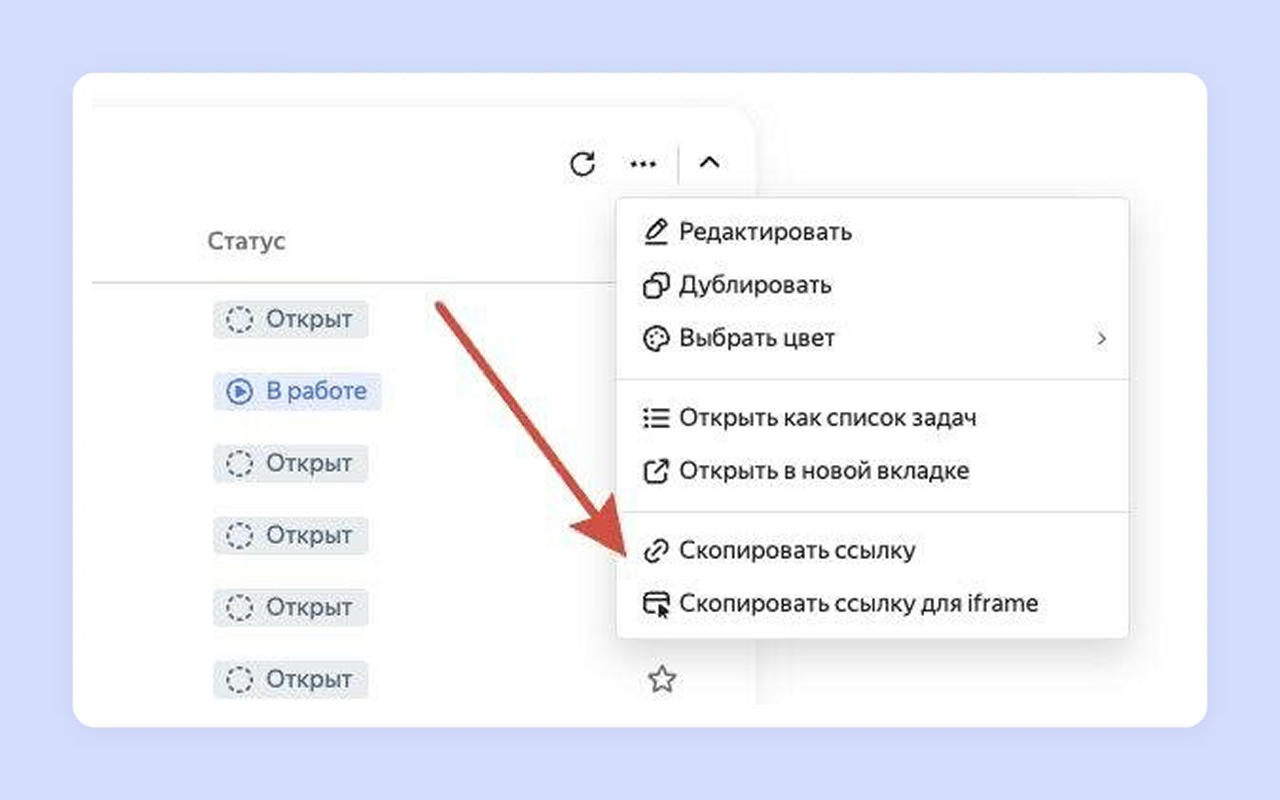Click the iframe icon with cursor symbol
This screenshot has width=1280, height=800.
point(656,605)
